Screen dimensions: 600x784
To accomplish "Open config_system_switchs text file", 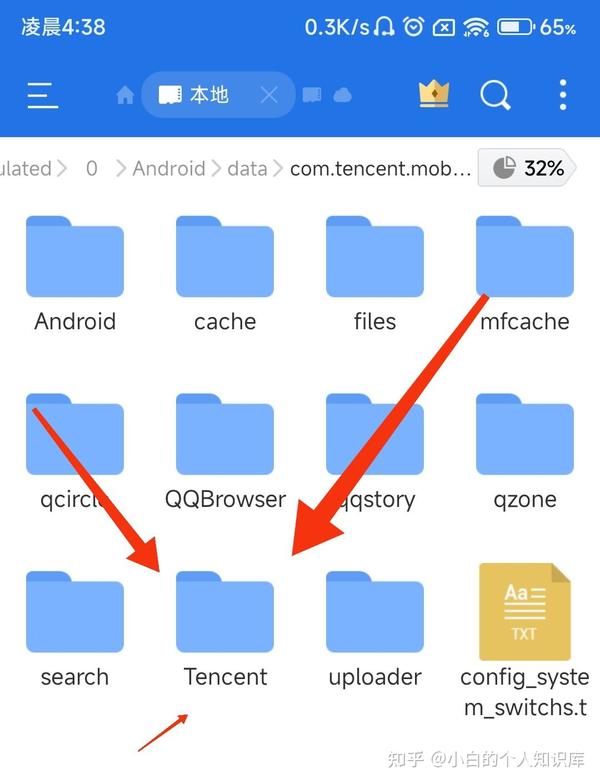I will 525,641.
